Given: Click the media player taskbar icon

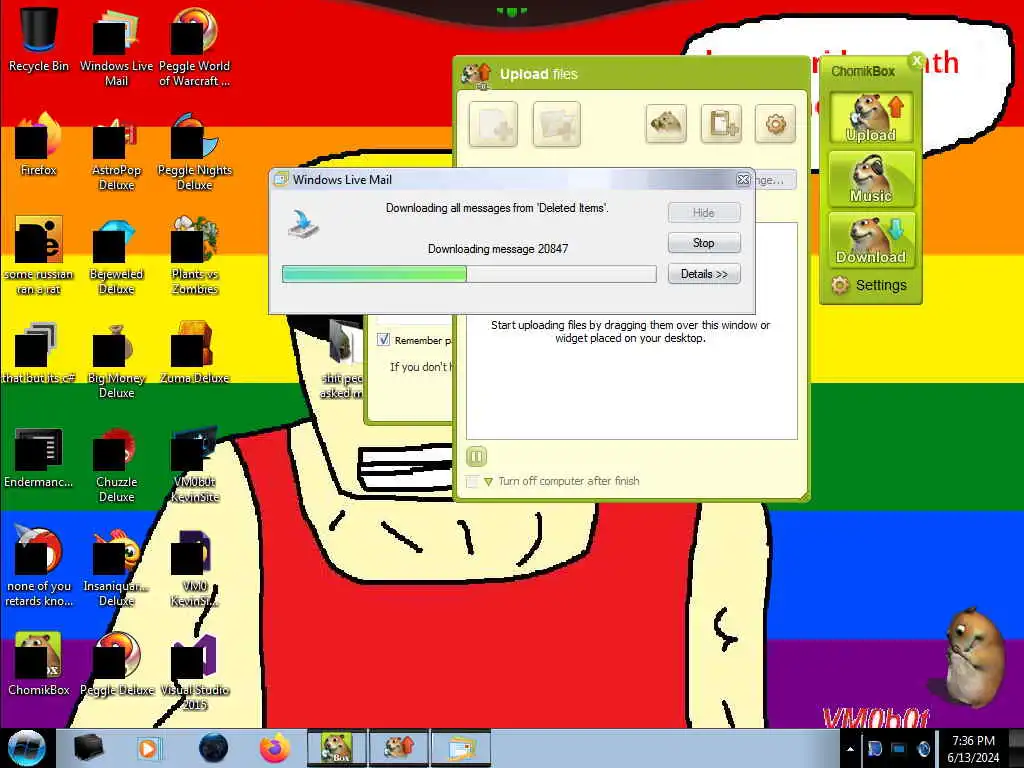Looking at the screenshot, I should [x=150, y=748].
